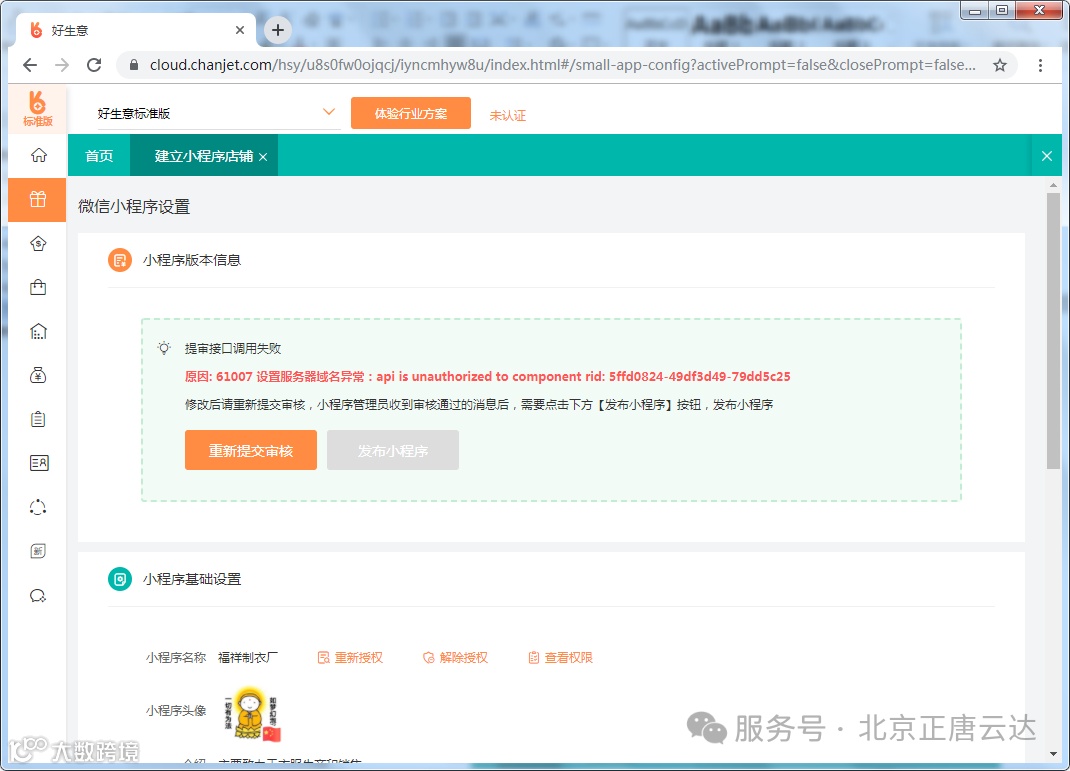The height and width of the screenshot is (771, 1070).
Task: Click the 福祥制衣厂 name text
Action: [x=248, y=658]
